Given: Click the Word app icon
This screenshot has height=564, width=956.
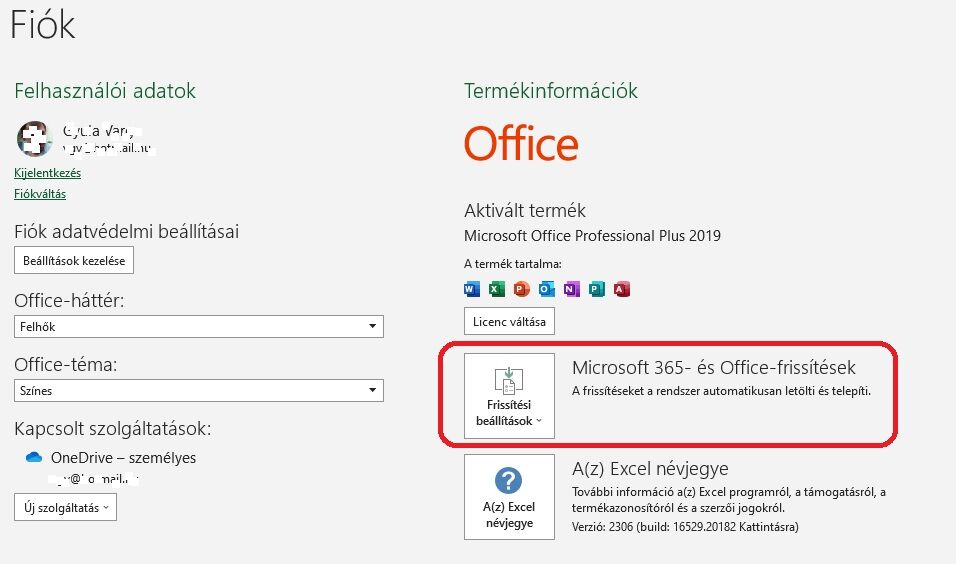Looking at the screenshot, I should pyautogui.click(x=472, y=289).
